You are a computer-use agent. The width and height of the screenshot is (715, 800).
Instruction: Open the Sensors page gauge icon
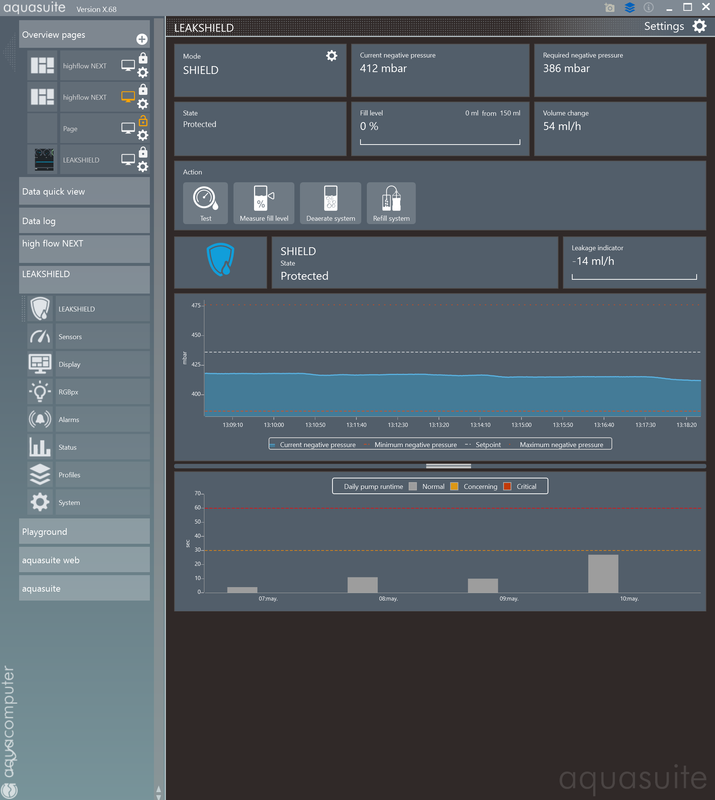pyautogui.click(x=40, y=336)
